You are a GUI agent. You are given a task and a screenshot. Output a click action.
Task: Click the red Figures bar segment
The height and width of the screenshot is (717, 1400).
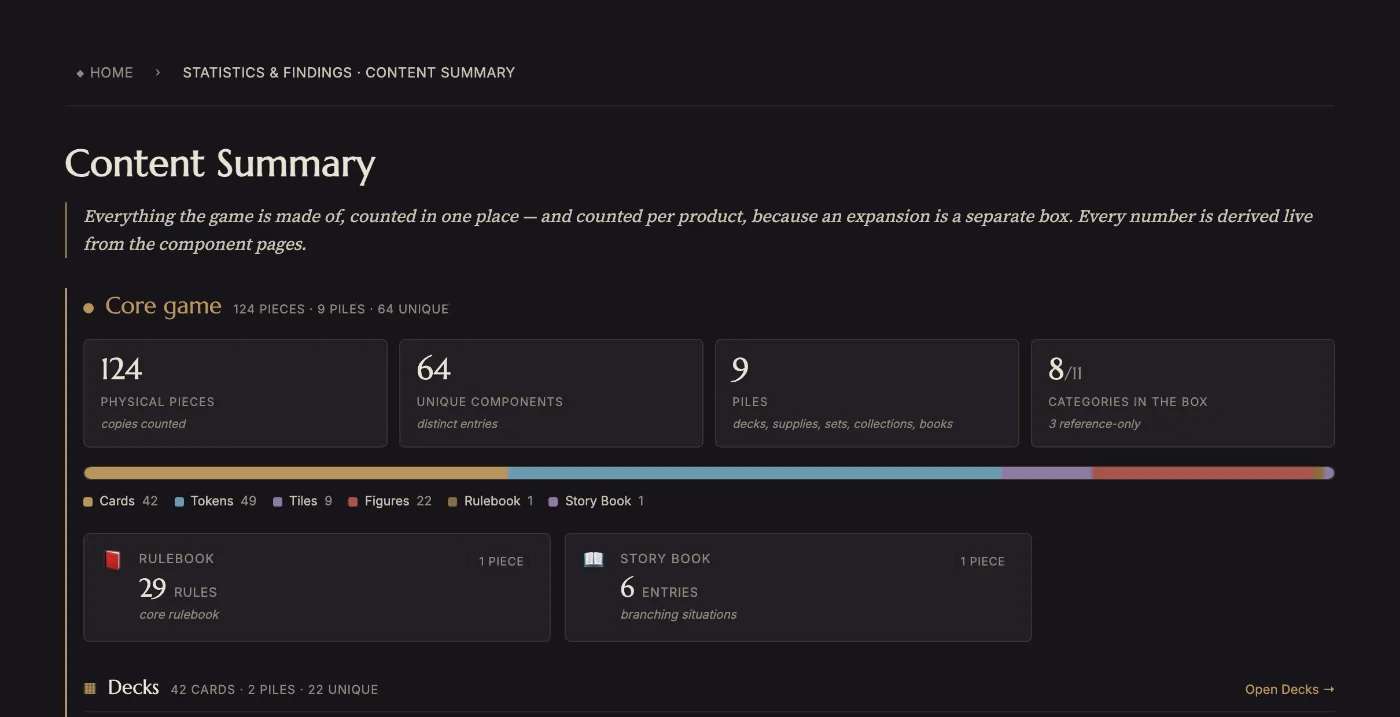coord(1203,473)
